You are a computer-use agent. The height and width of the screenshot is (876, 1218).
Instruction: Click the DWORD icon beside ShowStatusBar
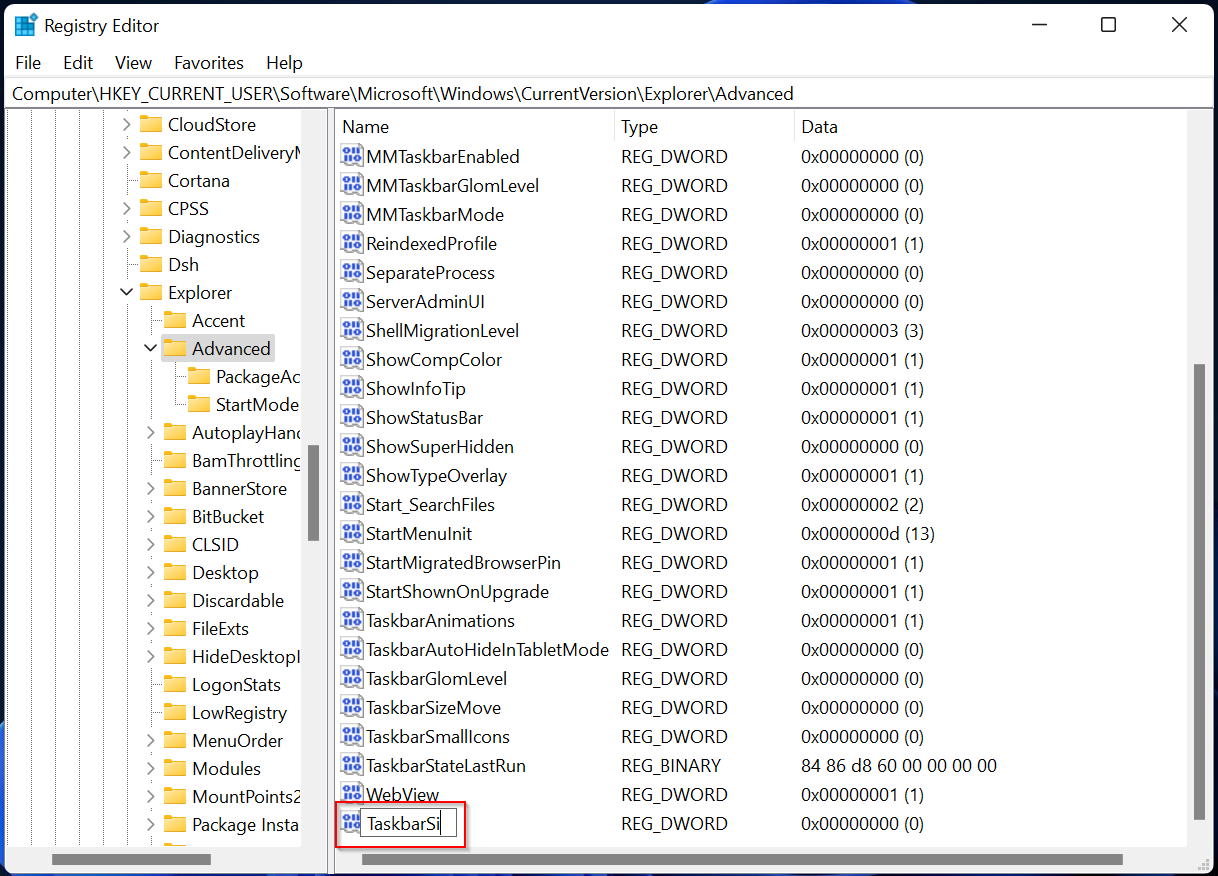351,417
